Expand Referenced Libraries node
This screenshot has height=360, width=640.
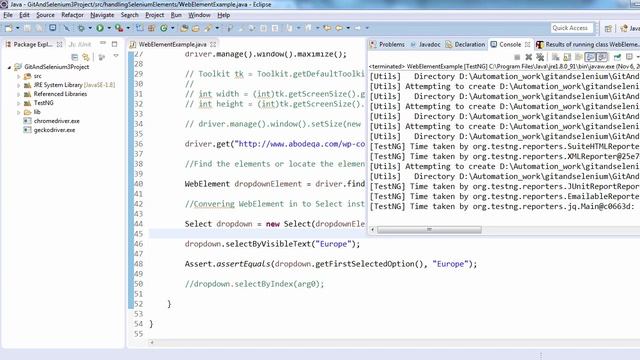click(x=18, y=94)
